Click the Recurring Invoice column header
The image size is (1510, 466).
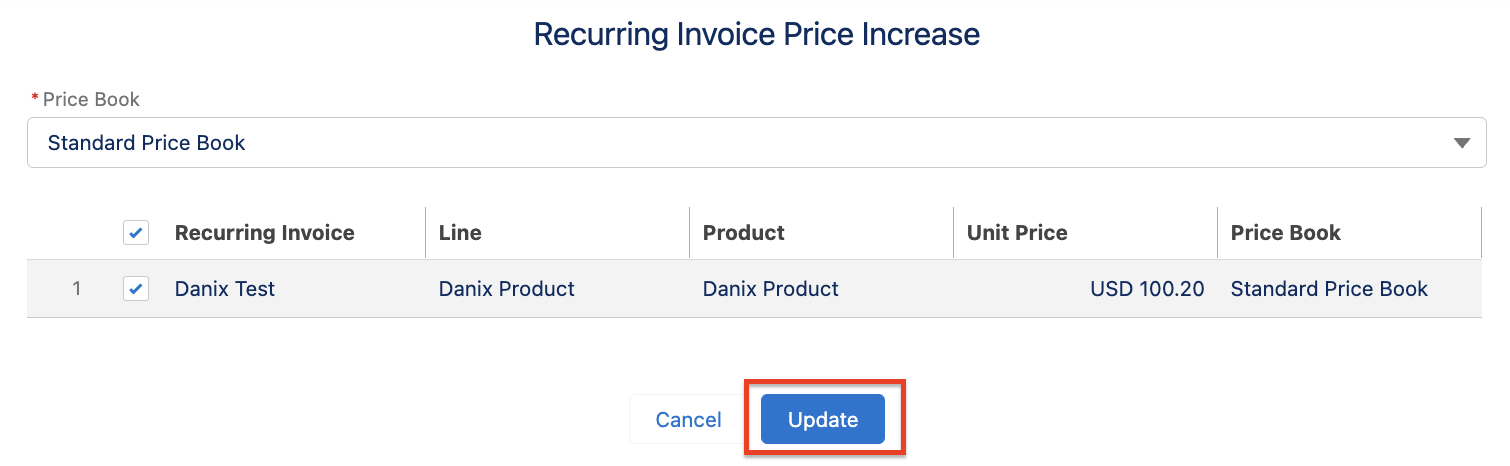(x=265, y=233)
